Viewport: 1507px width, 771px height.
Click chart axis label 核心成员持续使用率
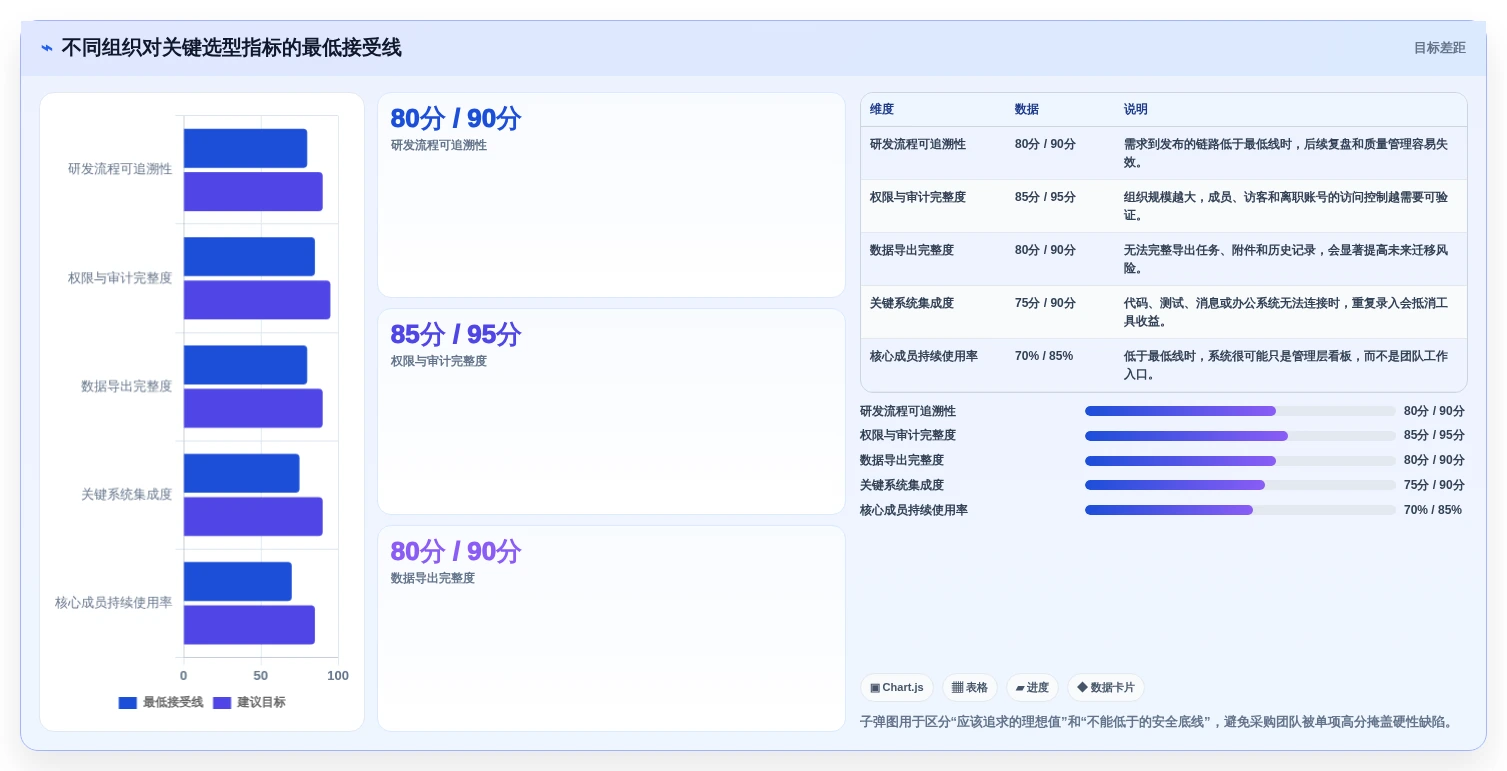pos(113,603)
